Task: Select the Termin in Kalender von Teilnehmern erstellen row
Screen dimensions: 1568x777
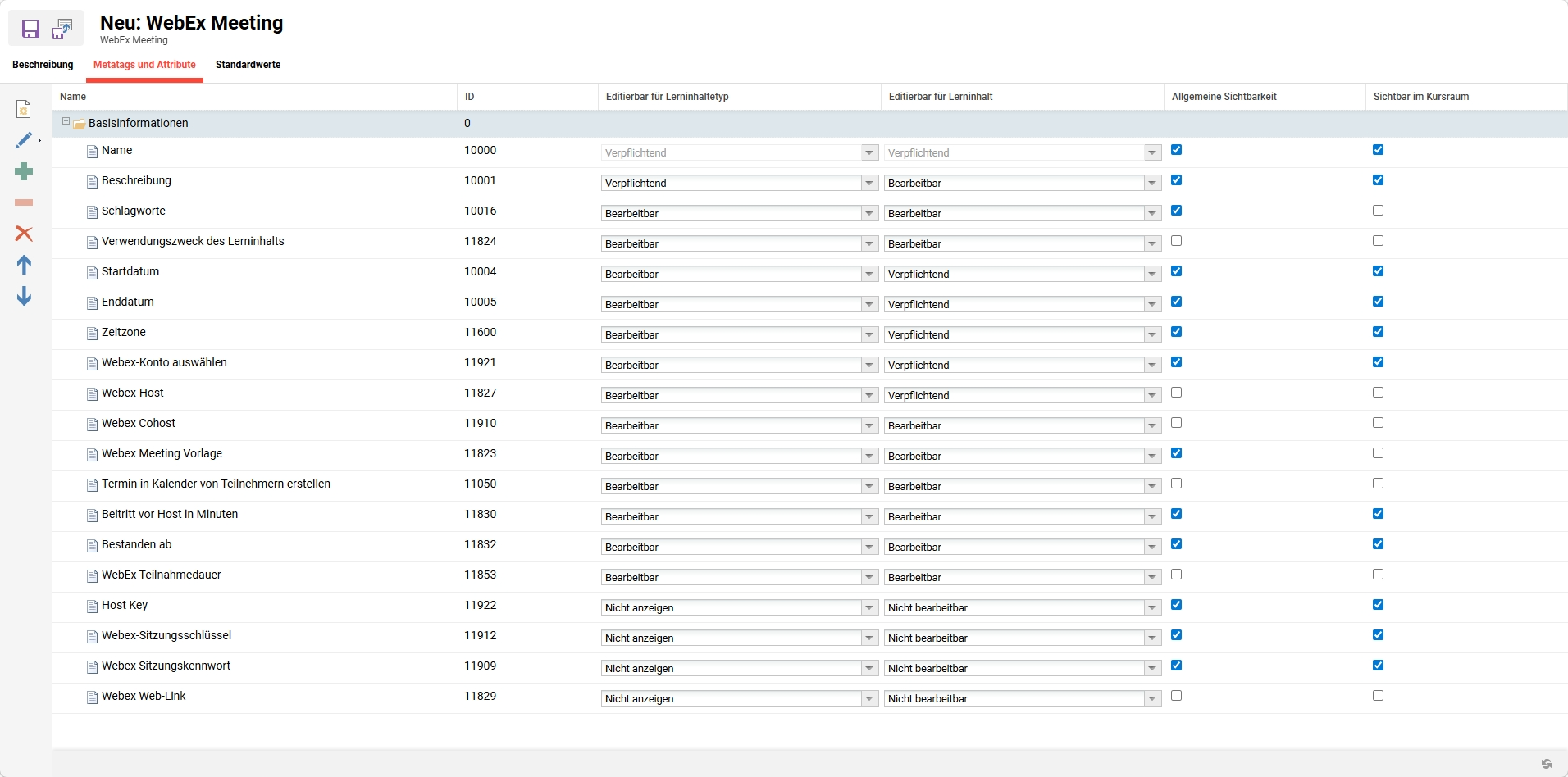Action: 810,486
